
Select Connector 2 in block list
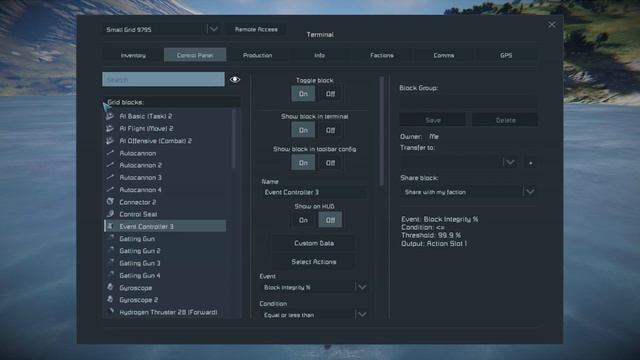coord(165,202)
